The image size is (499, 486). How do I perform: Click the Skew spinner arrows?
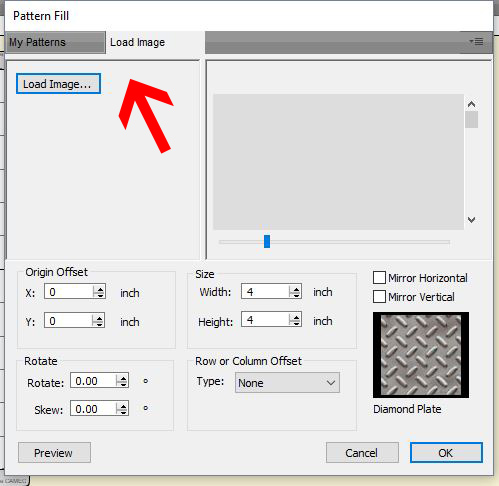(122, 409)
